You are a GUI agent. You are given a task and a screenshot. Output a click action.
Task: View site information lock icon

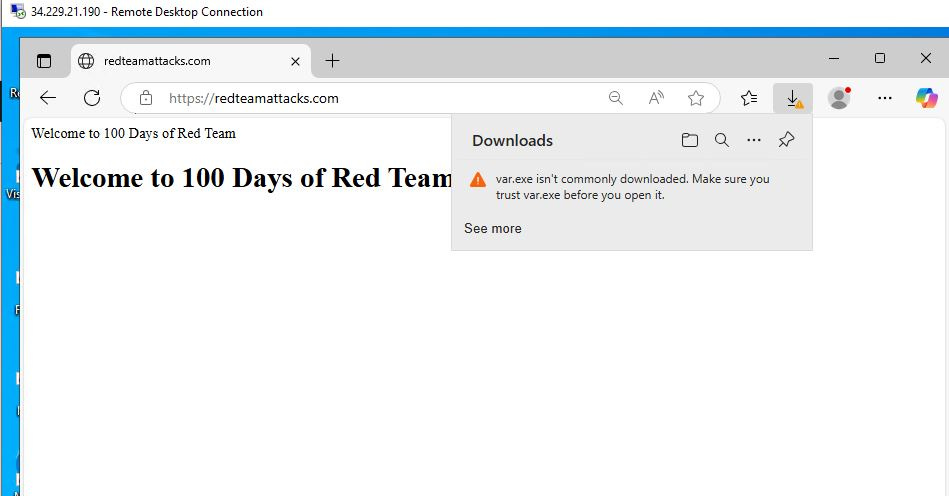(146, 98)
